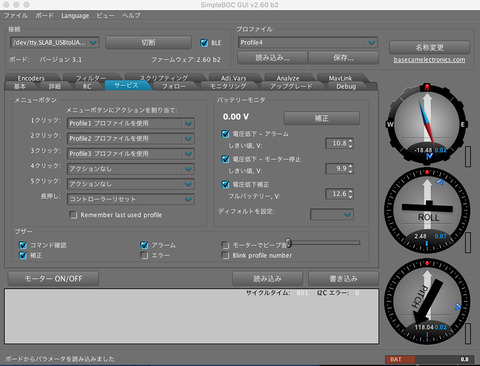Click the BAT battery level indicator
480x366 pixels.
[428, 359]
